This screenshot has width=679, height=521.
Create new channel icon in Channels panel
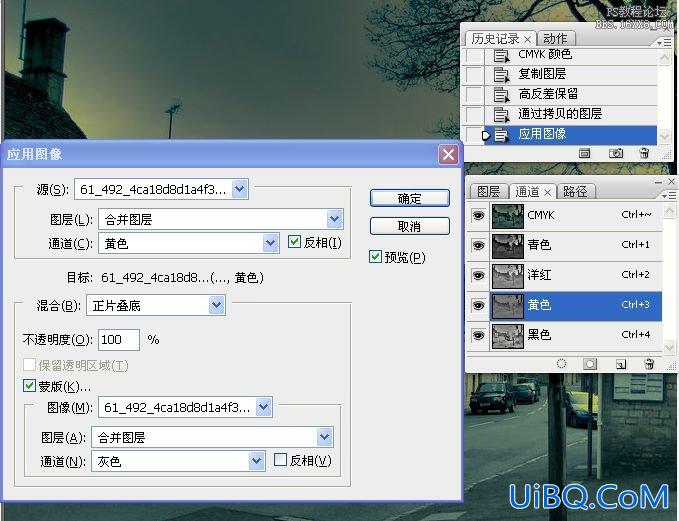621,364
